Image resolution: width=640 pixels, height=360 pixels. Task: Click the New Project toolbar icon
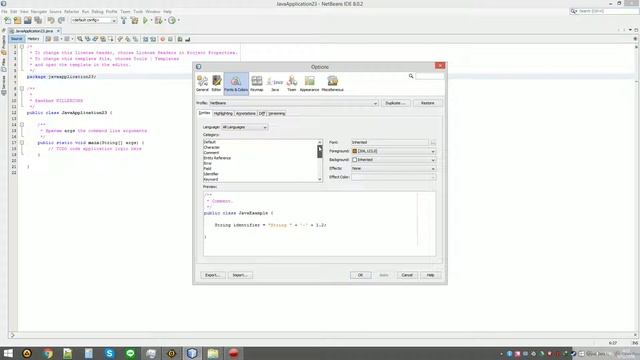pos(18,20)
